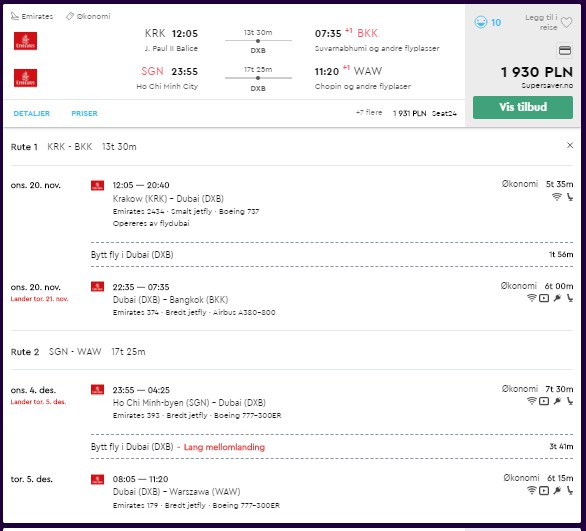The image size is (586, 531).
Task: Click the Lander tor. 5. des. notice
Action: point(38,402)
